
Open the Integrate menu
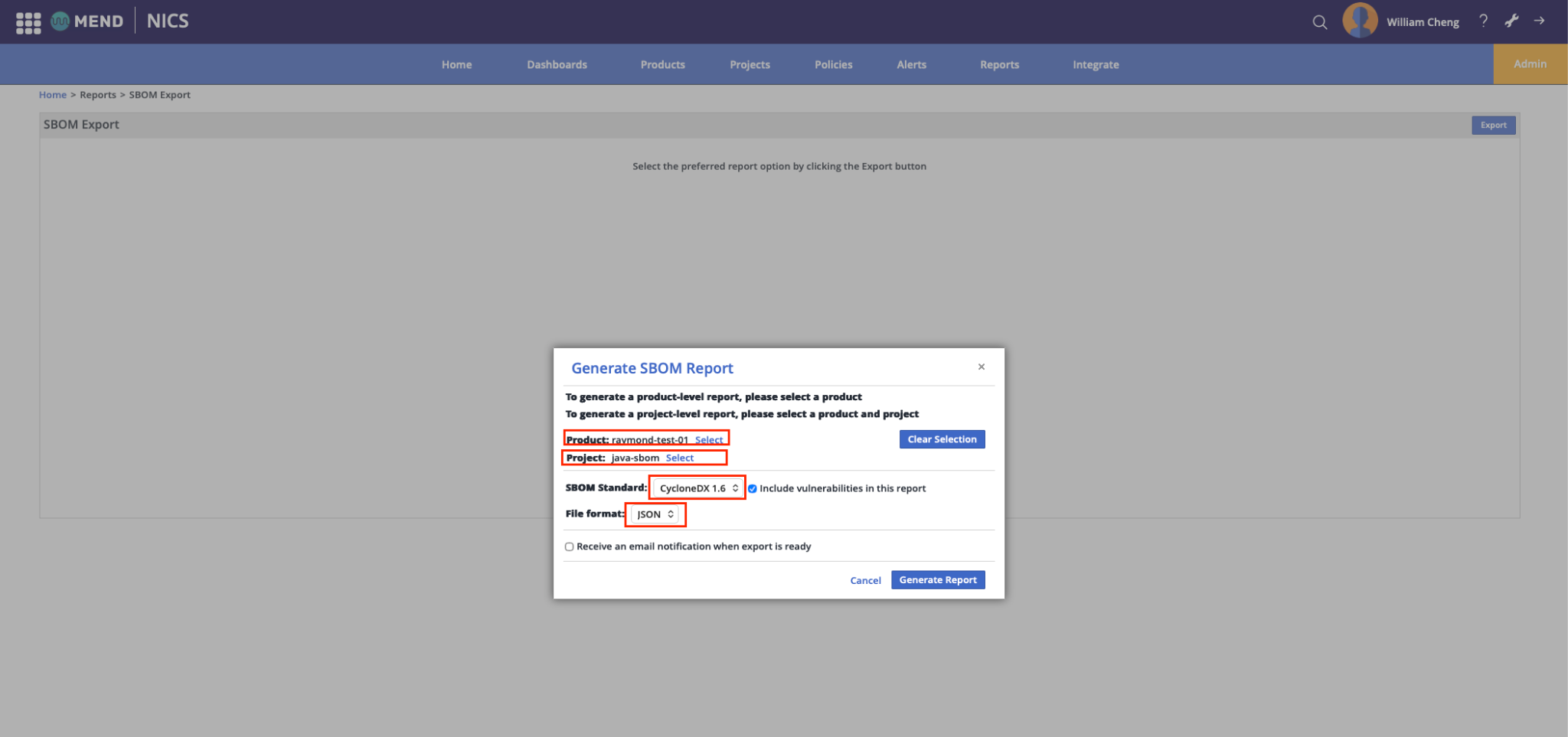(1096, 64)
